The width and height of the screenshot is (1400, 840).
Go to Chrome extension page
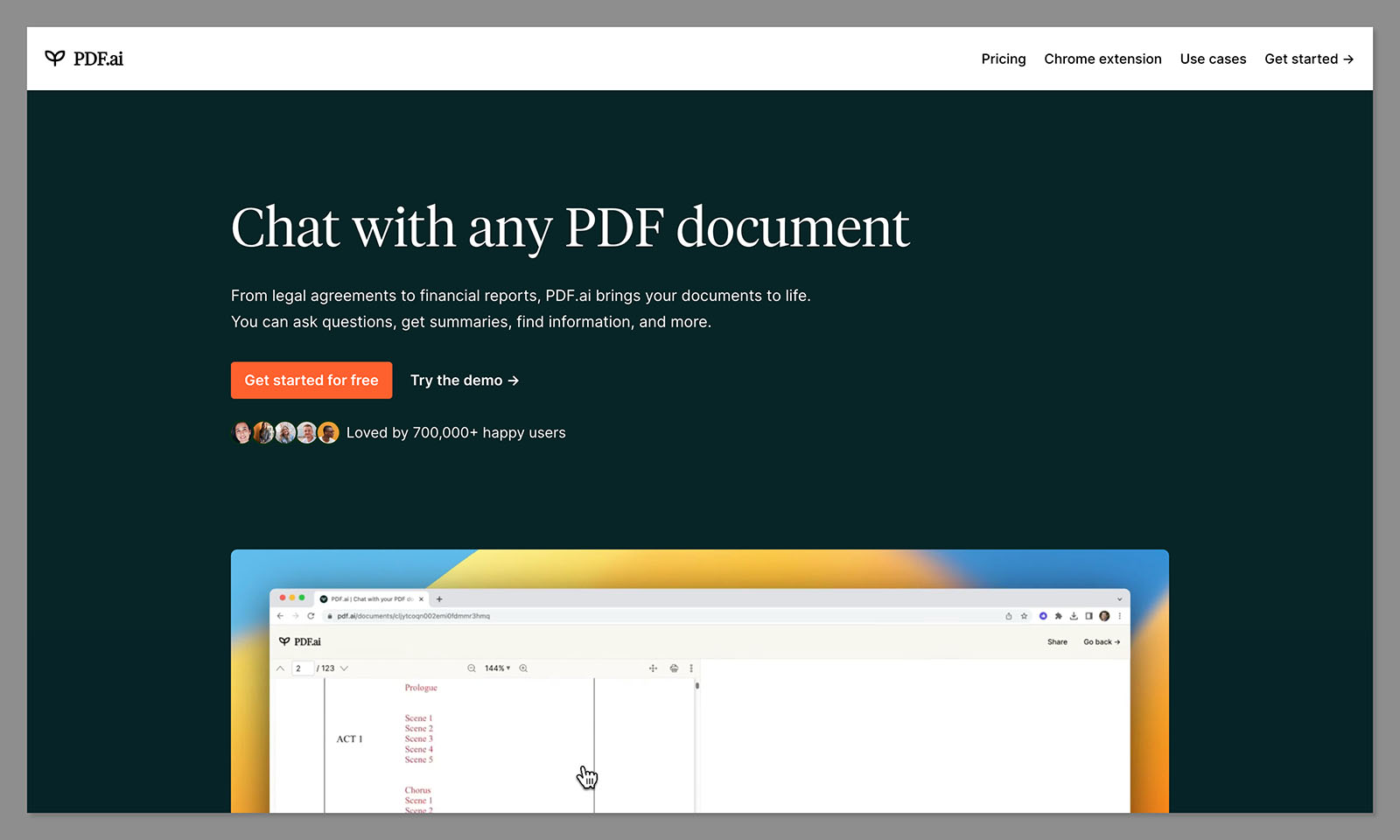pyautogui.click(x=1102, y=59)
